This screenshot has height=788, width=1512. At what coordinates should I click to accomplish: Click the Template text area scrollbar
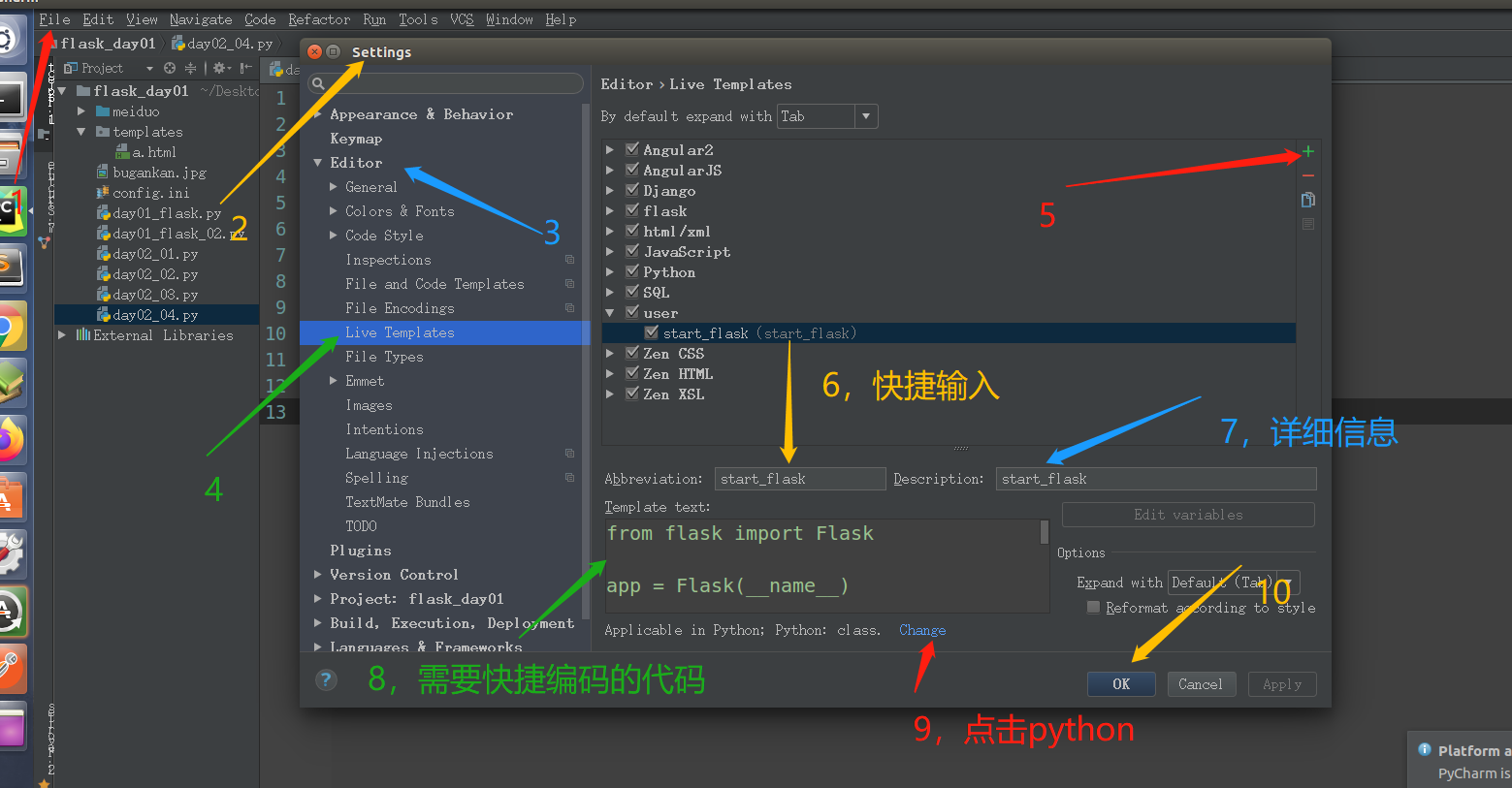[x=1045, y=531]
